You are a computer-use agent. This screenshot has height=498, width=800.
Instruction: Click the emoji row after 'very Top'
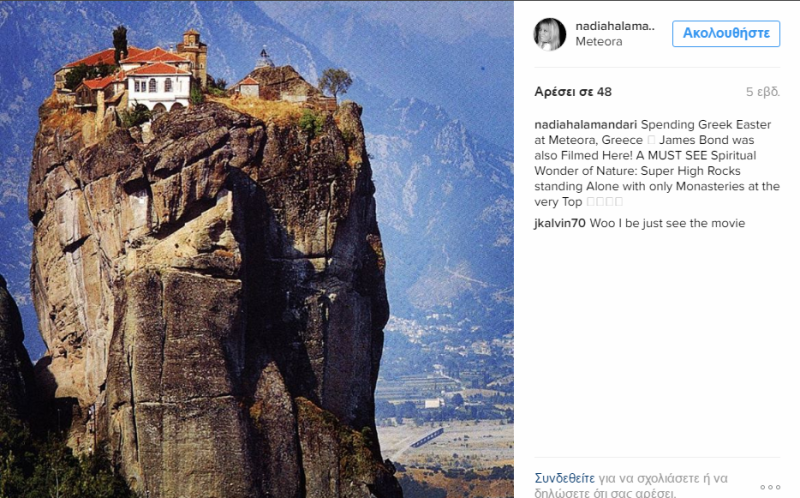(605, 202)
